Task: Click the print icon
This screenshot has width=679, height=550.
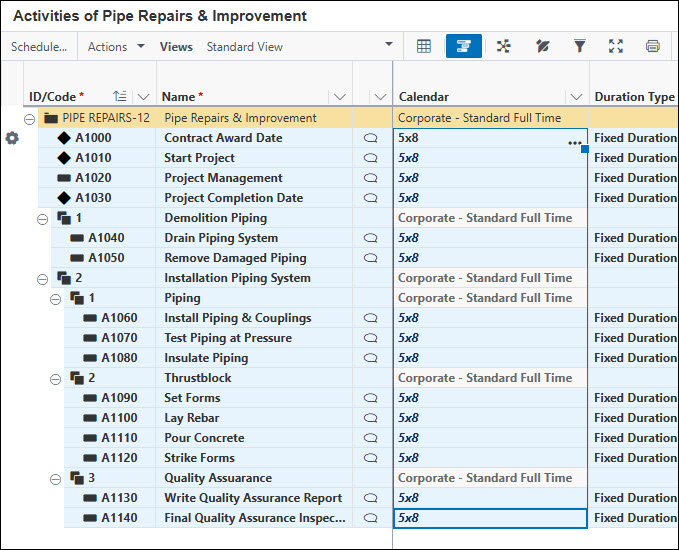Action: 653,46
